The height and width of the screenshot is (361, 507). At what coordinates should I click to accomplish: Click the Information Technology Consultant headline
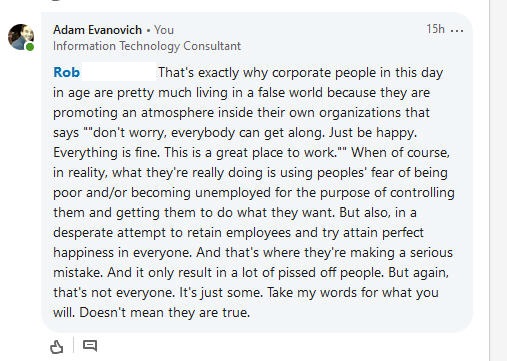tap(147, 46)
